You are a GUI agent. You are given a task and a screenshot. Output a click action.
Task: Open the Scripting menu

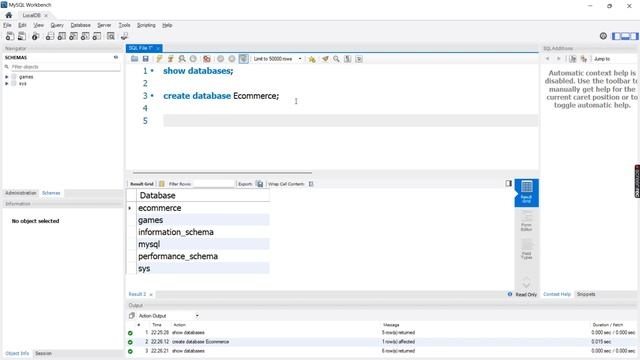tap(146, 25)
